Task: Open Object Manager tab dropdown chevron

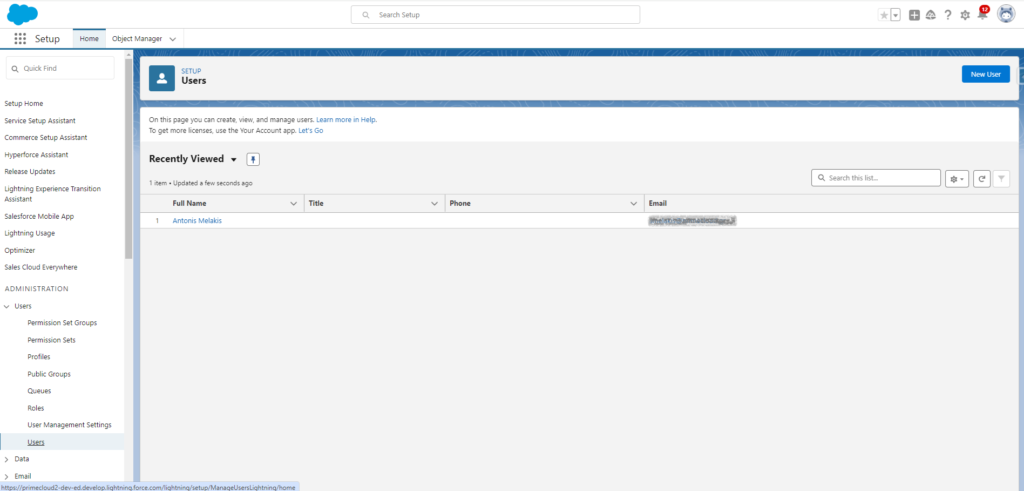Action: click(172, 39)
